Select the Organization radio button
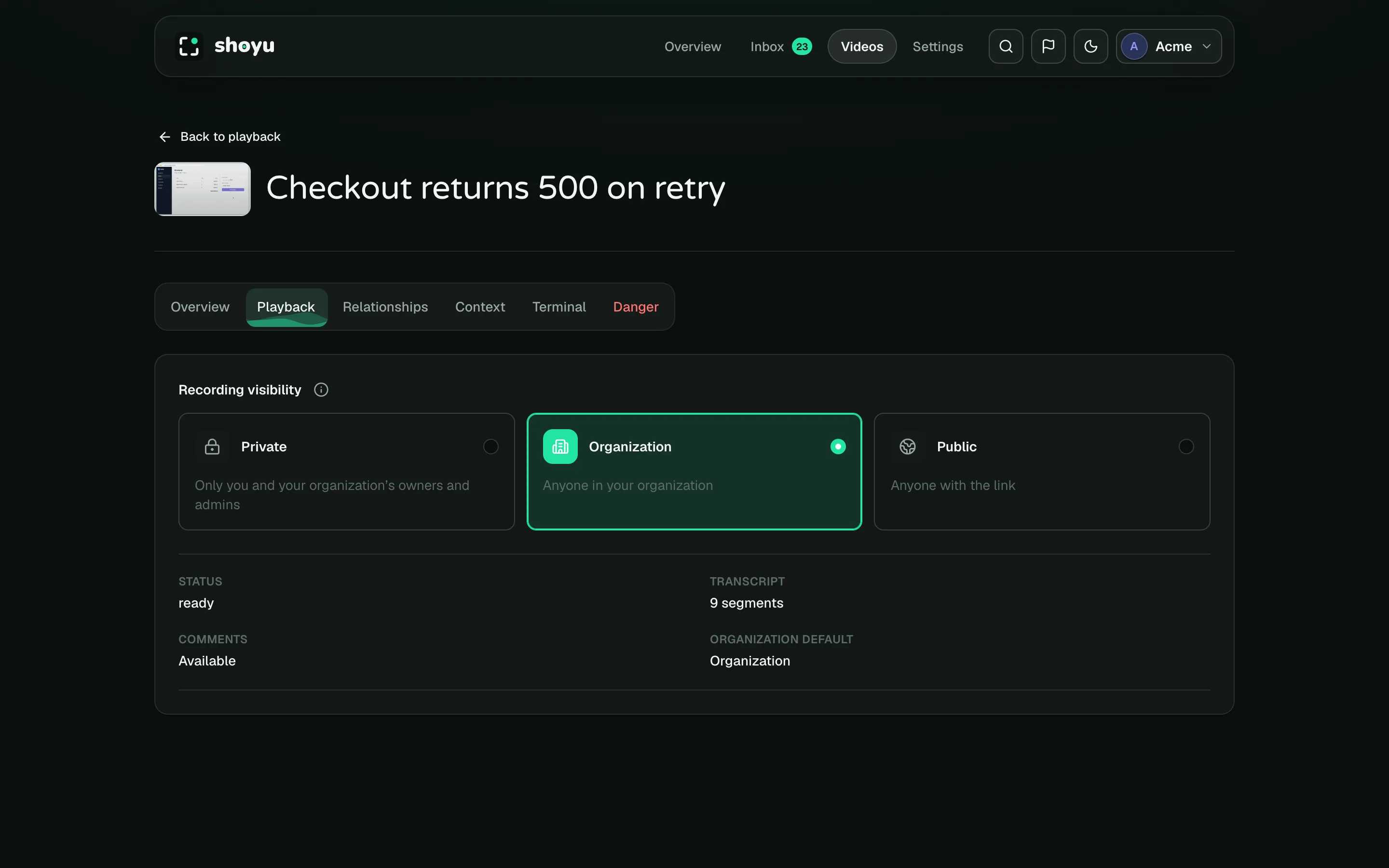Screen dimensions: 1389x868 click(x=838, y=447)
